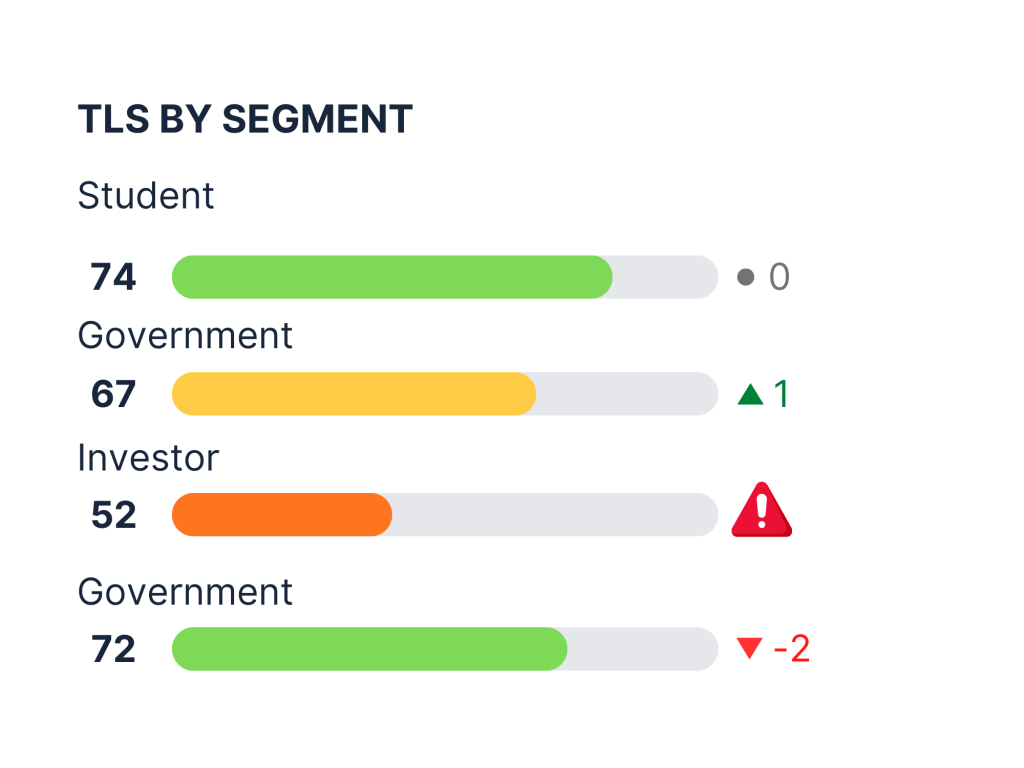Click the score value 67
The width and height of the screenshot is (1024, 768).
pos(113,394)
